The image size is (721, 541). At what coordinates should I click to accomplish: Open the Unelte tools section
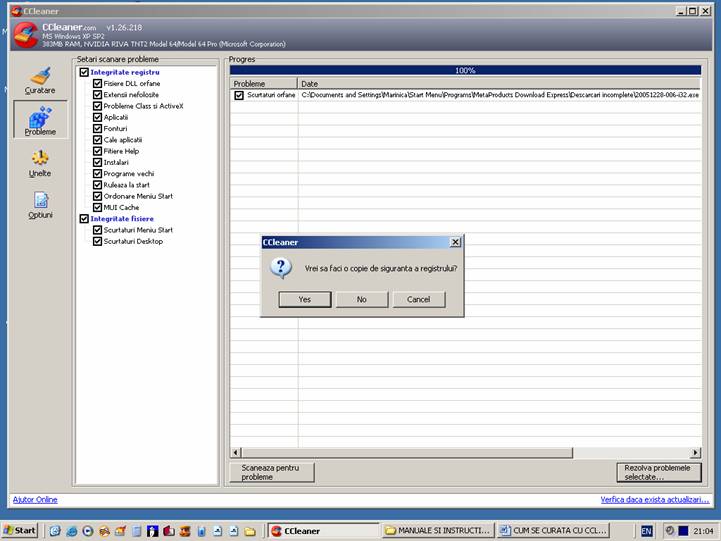(x=40, y=163)
